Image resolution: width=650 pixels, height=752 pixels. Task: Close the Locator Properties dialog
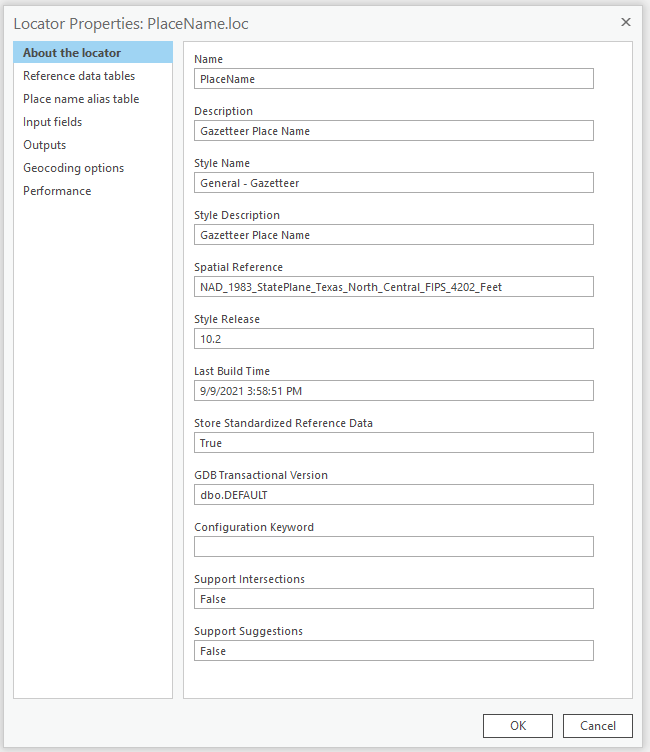626,21
